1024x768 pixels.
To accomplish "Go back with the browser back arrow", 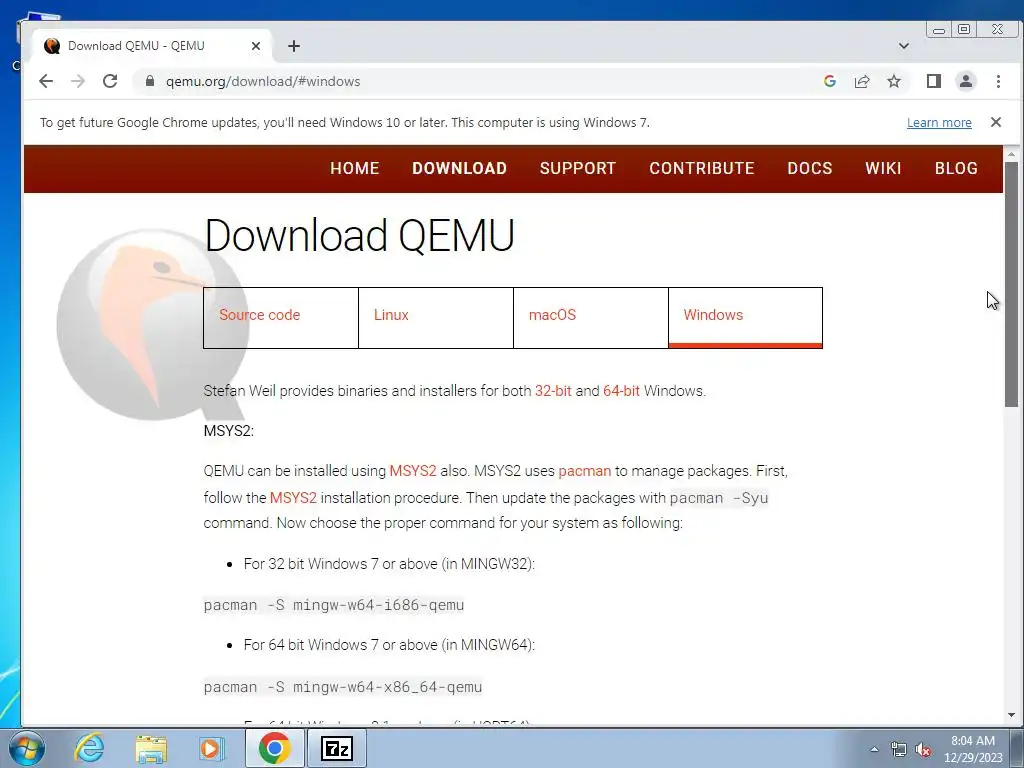I will (46, 81).
